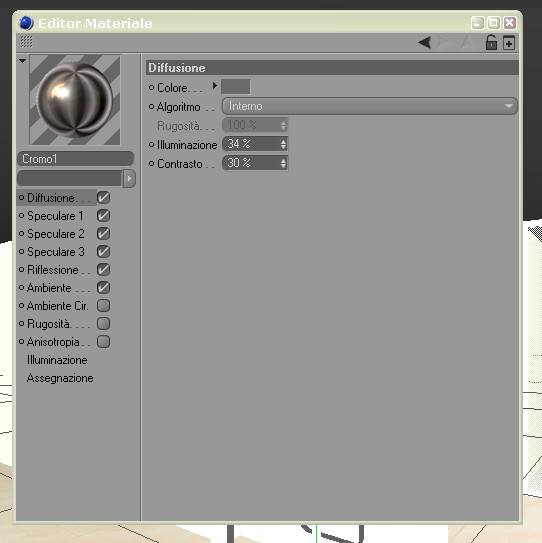Click the Contrasto 30 % stepper arrows
Viewport: 542px width, 543px height.
pyautogui.click(x=283, y=163)
